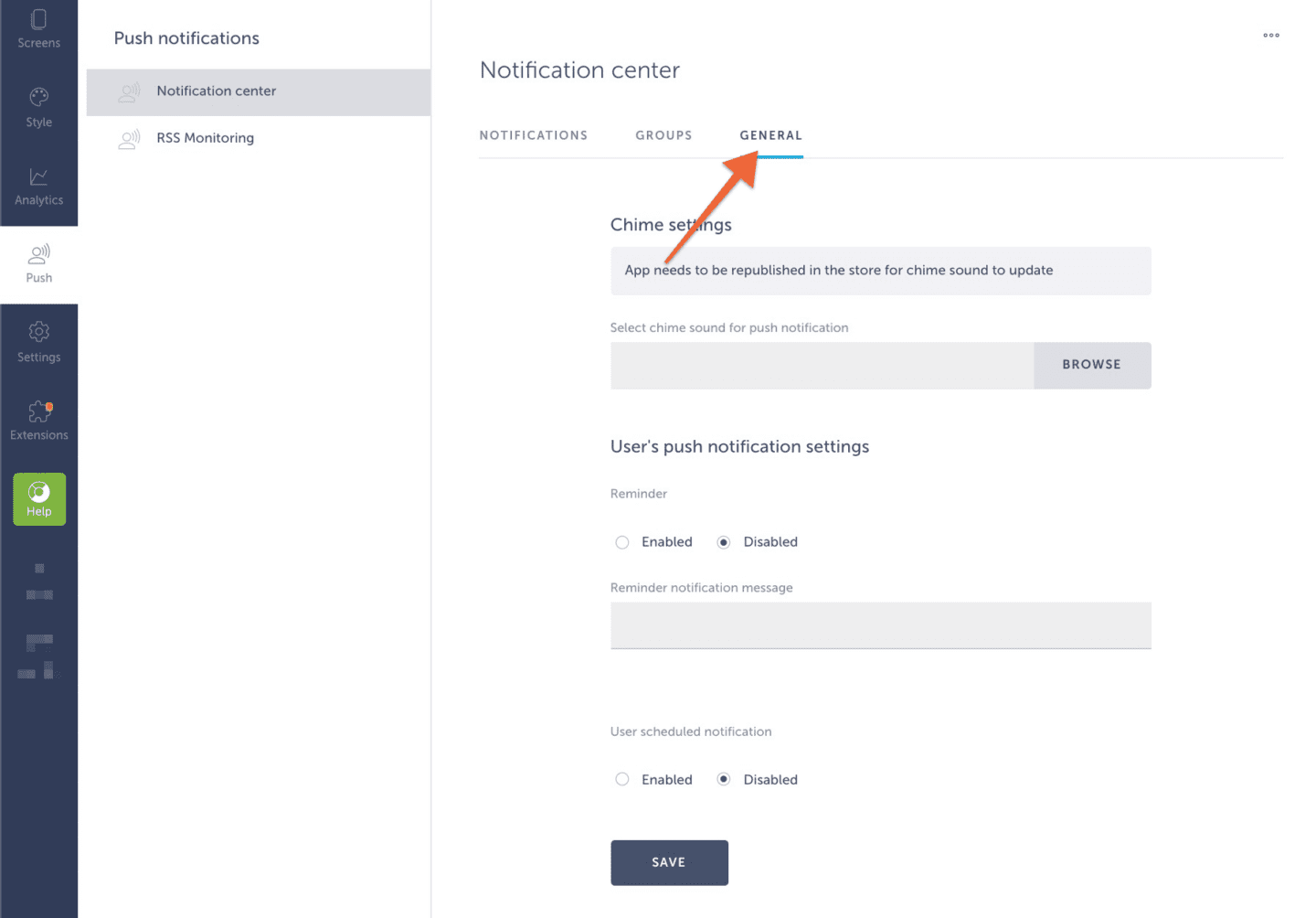The image size is (1316, 918).
Task: Focus the Reminder notification message field
Action: [x=881, y=625]
